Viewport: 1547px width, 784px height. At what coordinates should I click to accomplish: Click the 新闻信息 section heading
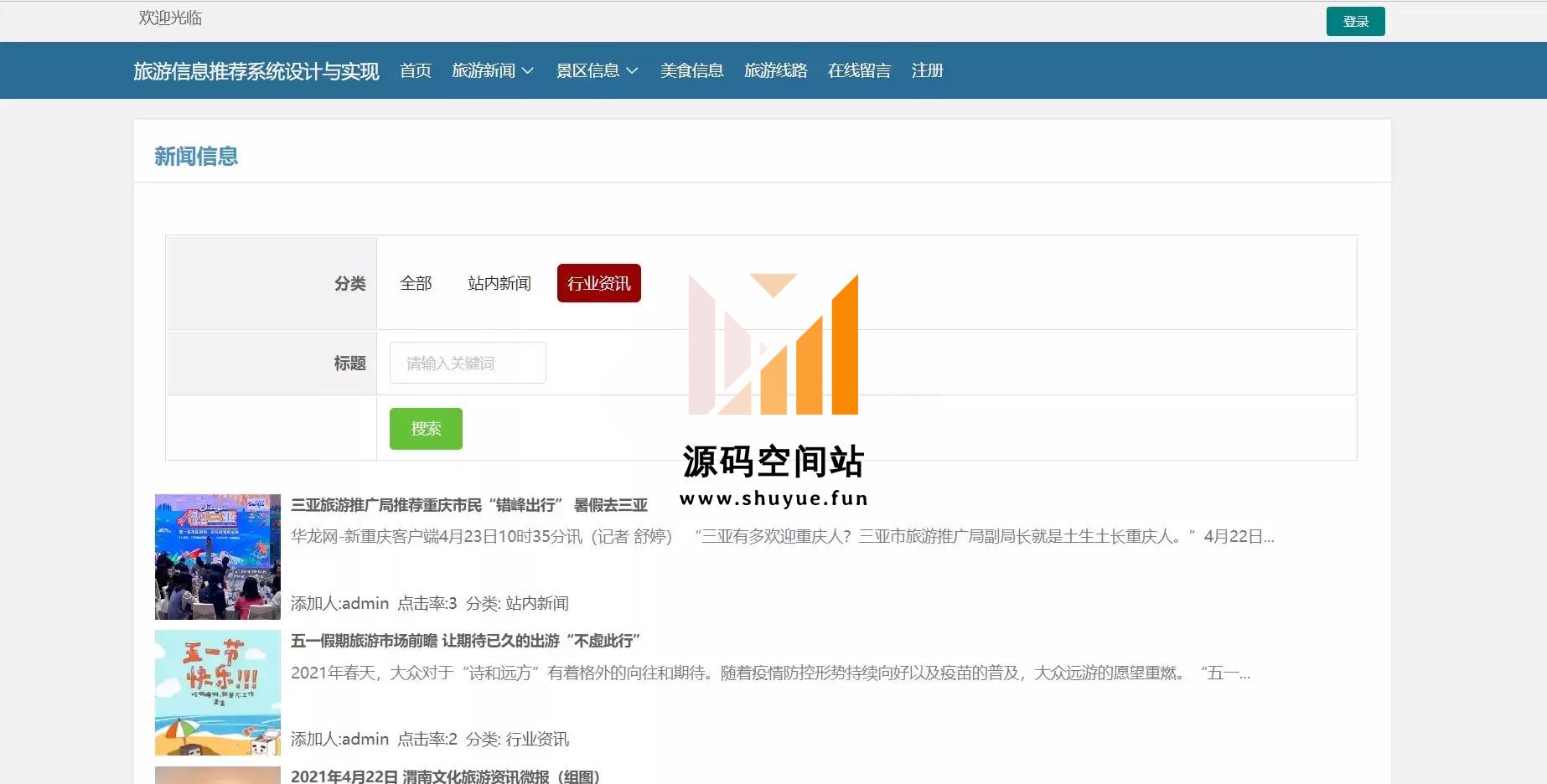[x=196, y=157]
